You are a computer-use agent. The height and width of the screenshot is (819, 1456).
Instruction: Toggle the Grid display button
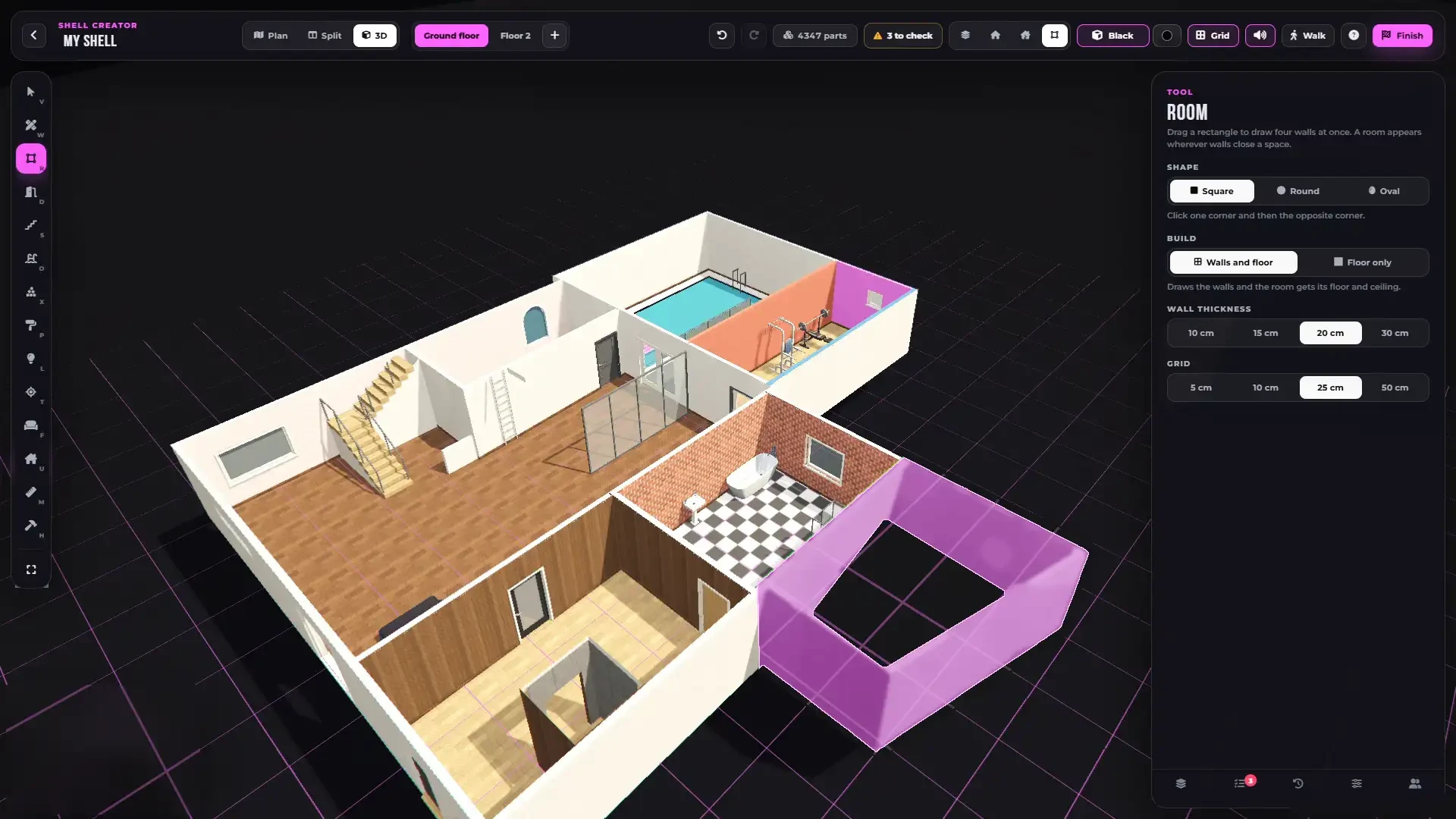click(1213, 36)
